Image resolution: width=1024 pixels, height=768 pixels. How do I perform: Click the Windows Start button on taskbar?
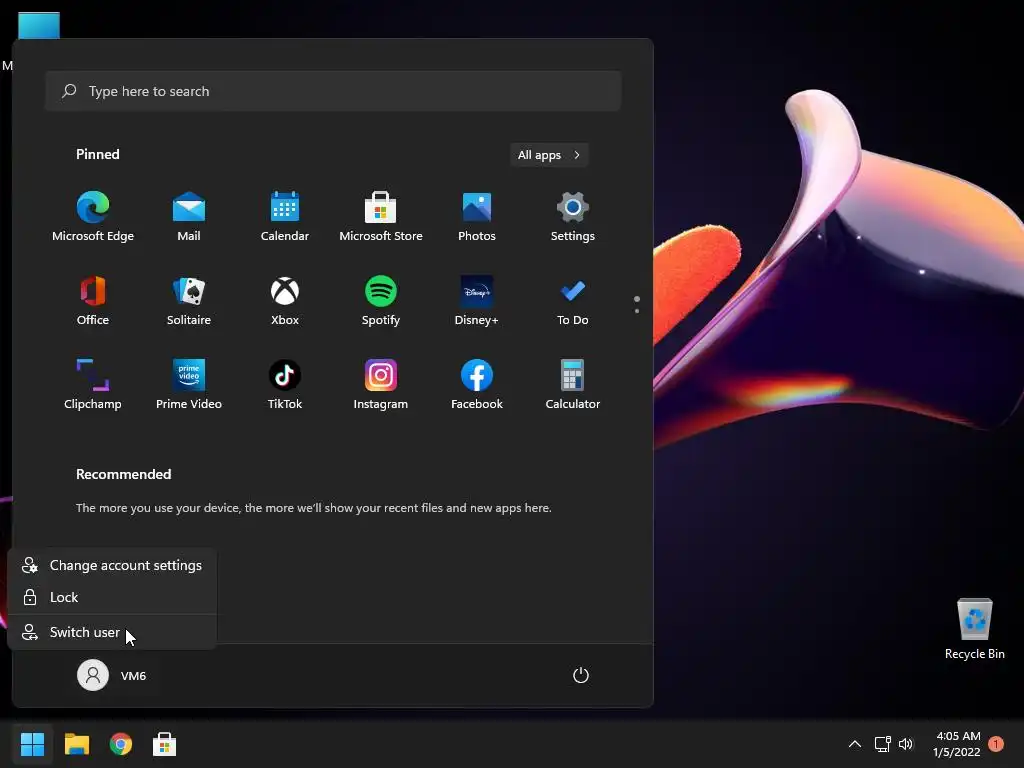pyautogui.click(x=32, y=744)
